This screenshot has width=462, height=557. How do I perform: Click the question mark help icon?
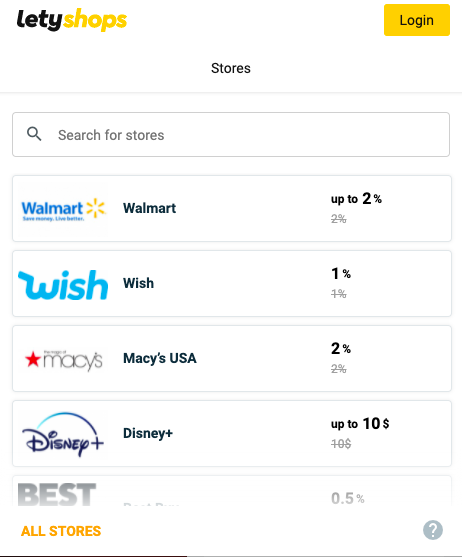click(433, 530)
